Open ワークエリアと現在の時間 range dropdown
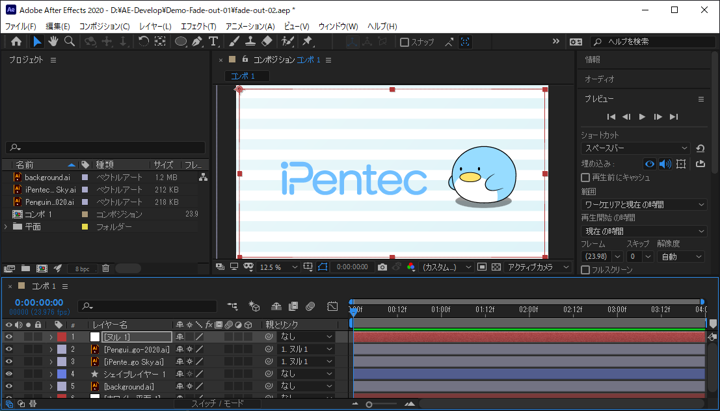Viewport: 720px width, 411px height. [x=644, y=204]
